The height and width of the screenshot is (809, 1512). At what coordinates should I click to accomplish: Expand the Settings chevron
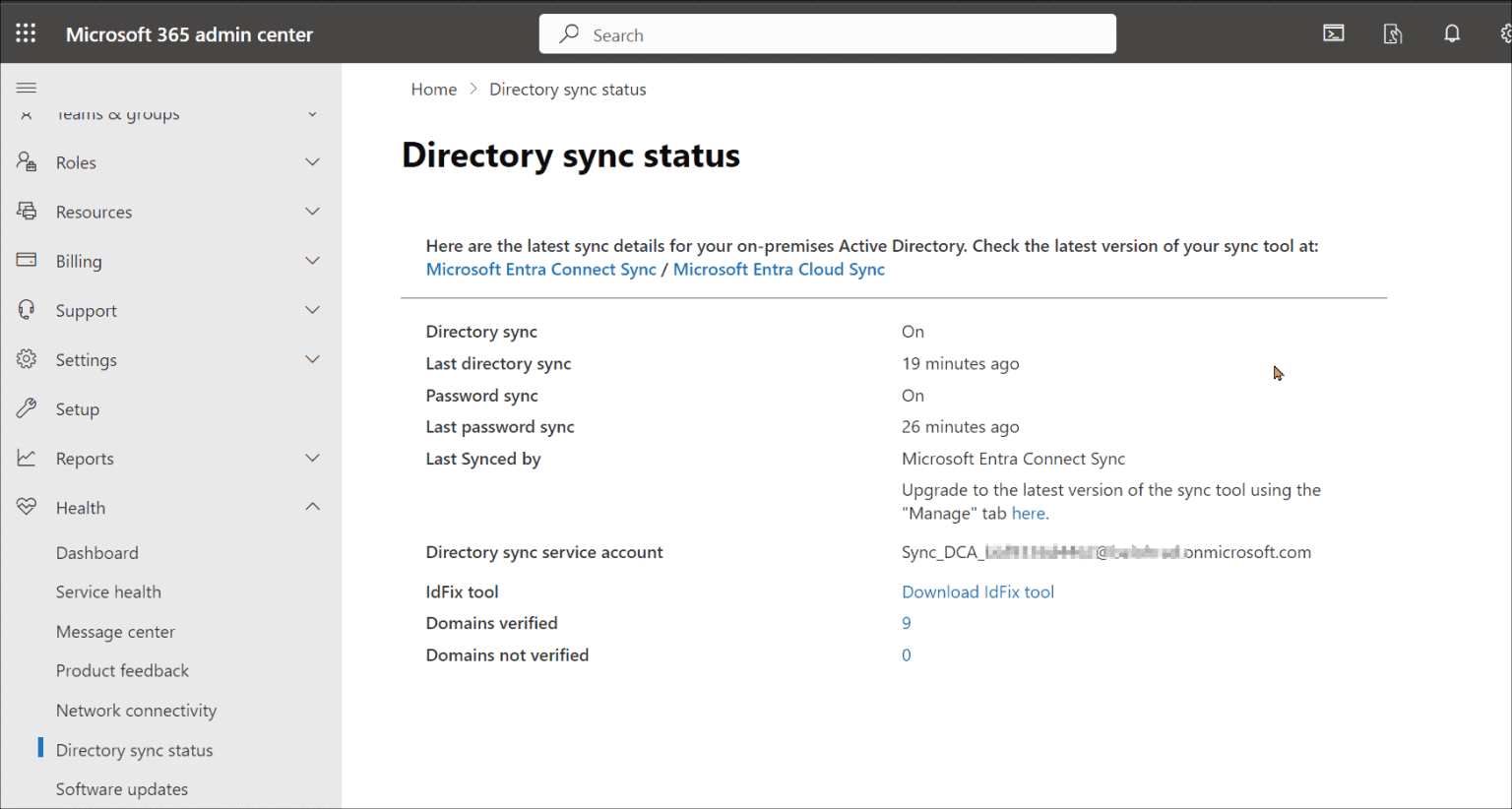(x=312, y=359)
